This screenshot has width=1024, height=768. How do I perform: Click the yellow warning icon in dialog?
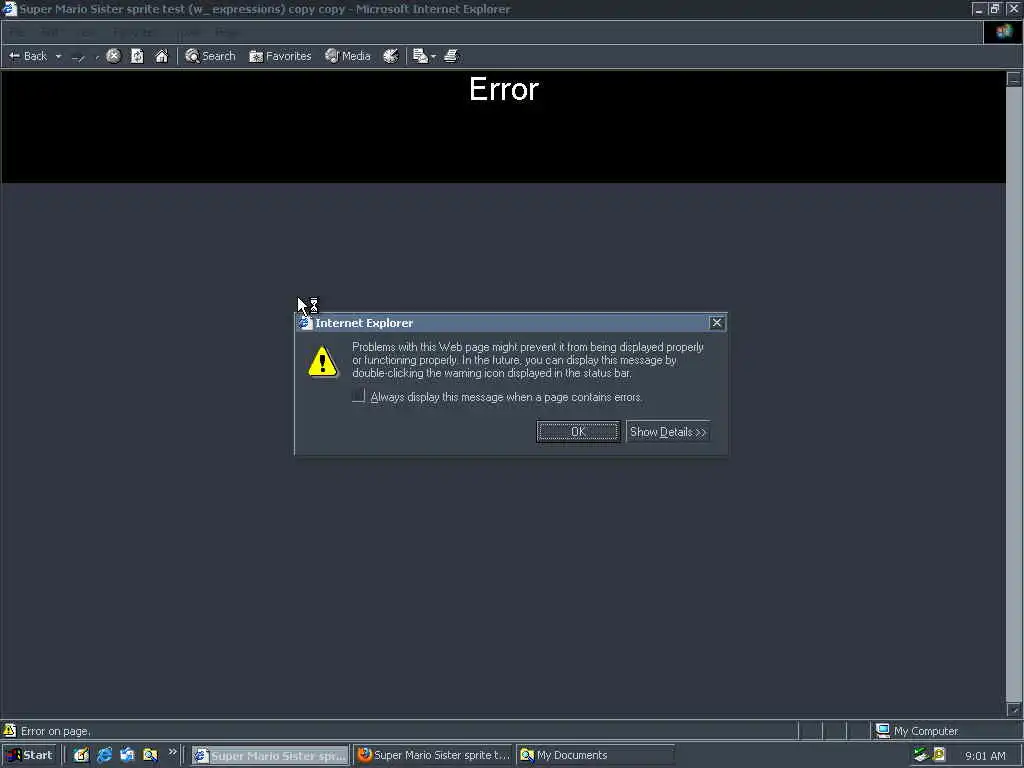(x=323, y=361)
